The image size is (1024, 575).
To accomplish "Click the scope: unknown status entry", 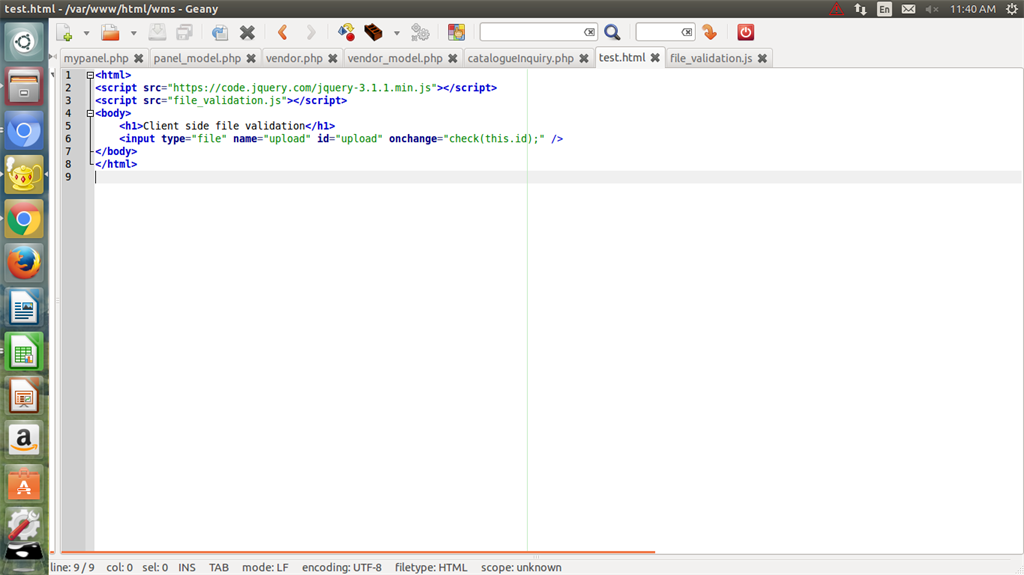I will [x=521, y=567].
